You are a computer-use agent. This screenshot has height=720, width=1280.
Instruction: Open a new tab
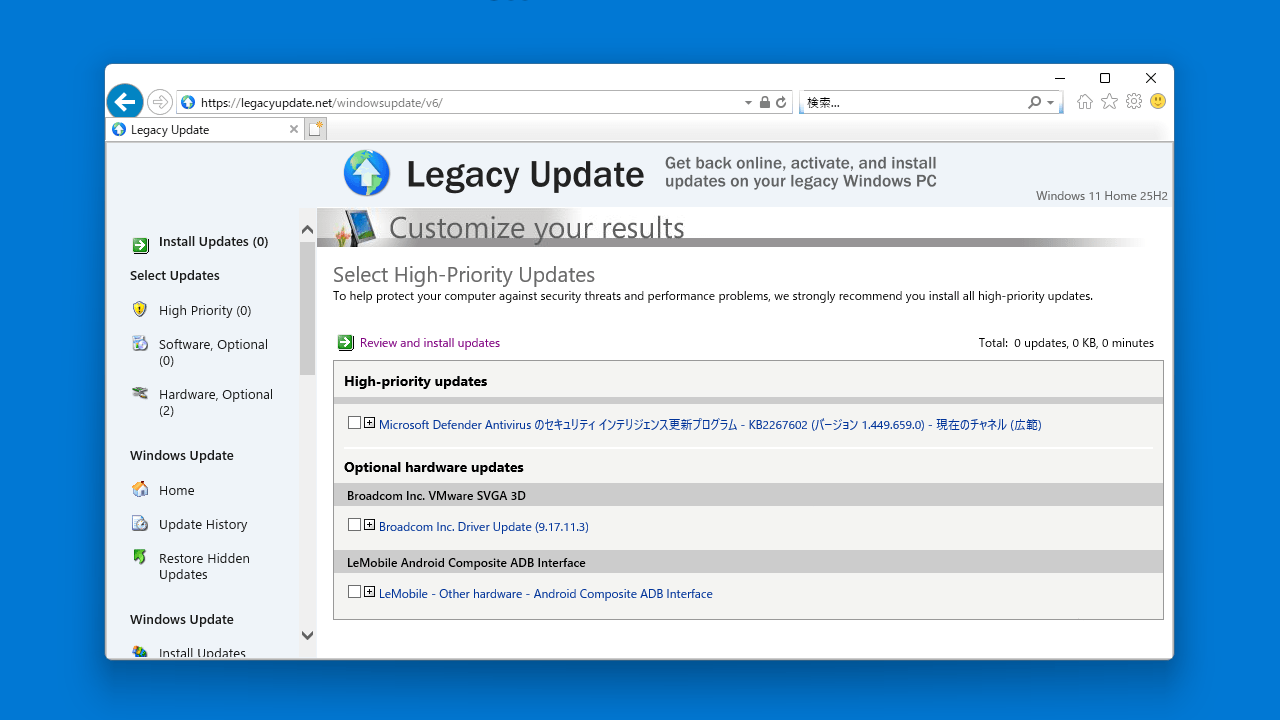click(316, 129)
